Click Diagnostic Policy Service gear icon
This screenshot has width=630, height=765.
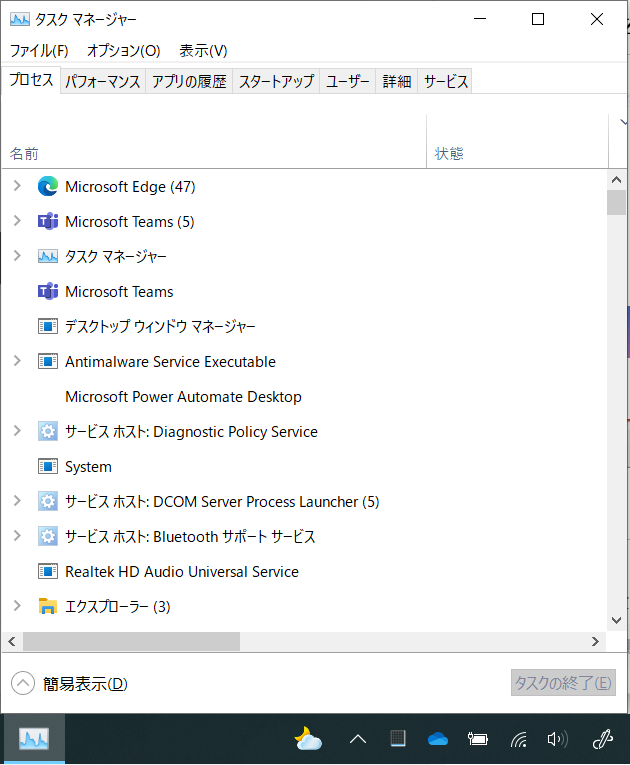(48, 431)
